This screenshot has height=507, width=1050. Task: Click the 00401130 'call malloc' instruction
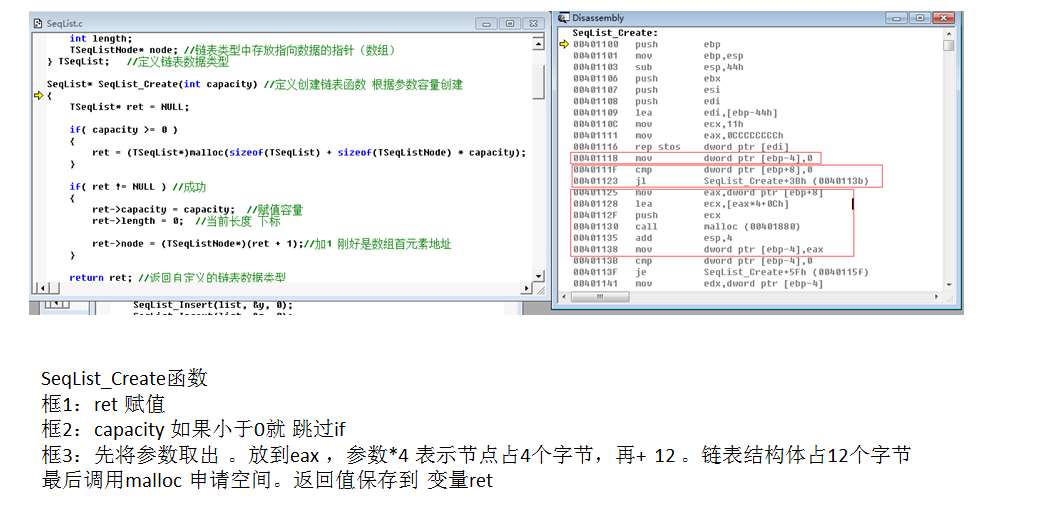pyautogui.click(x=686, y=226)
